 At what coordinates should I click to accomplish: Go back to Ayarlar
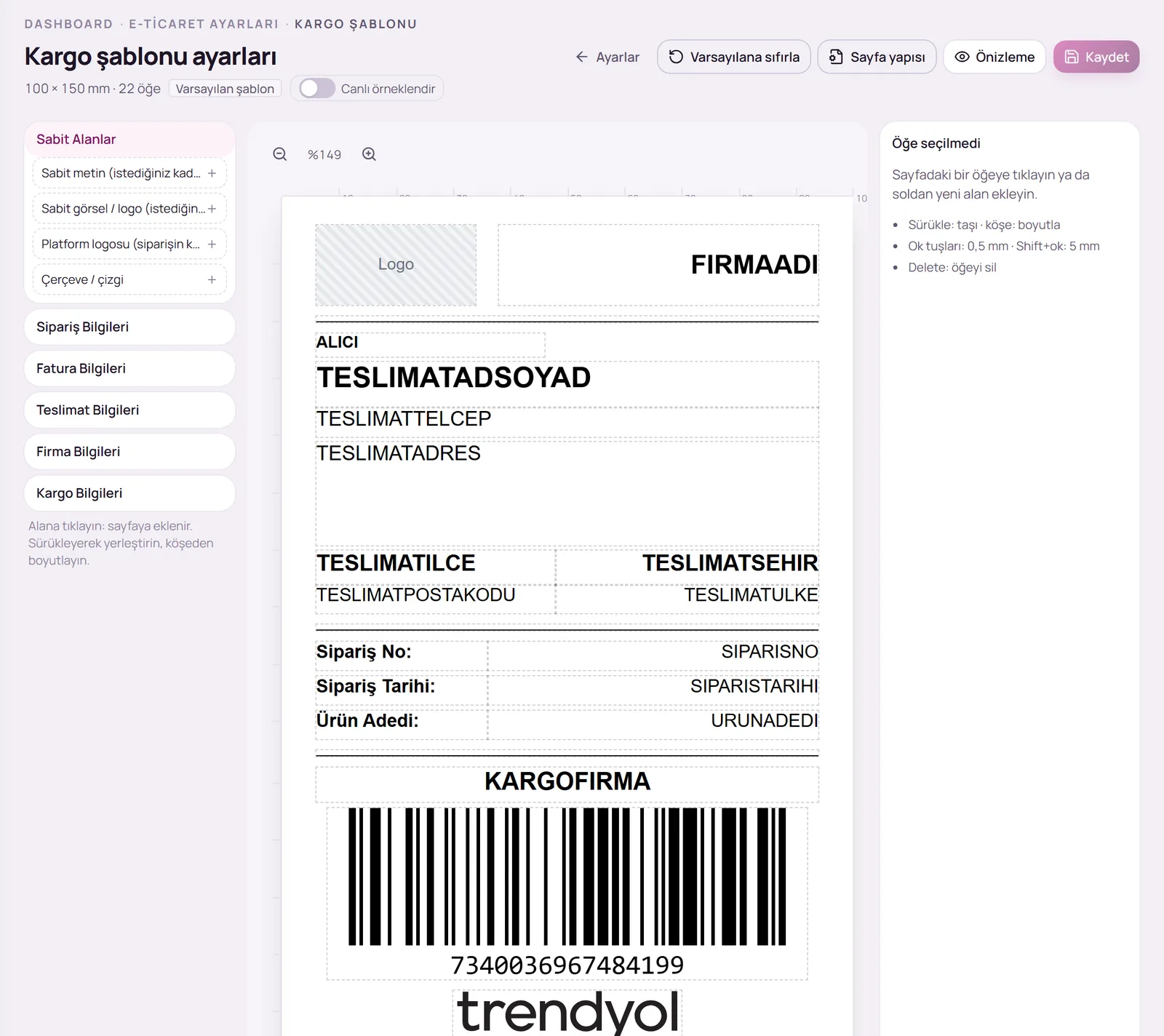[x=607, y=57]
